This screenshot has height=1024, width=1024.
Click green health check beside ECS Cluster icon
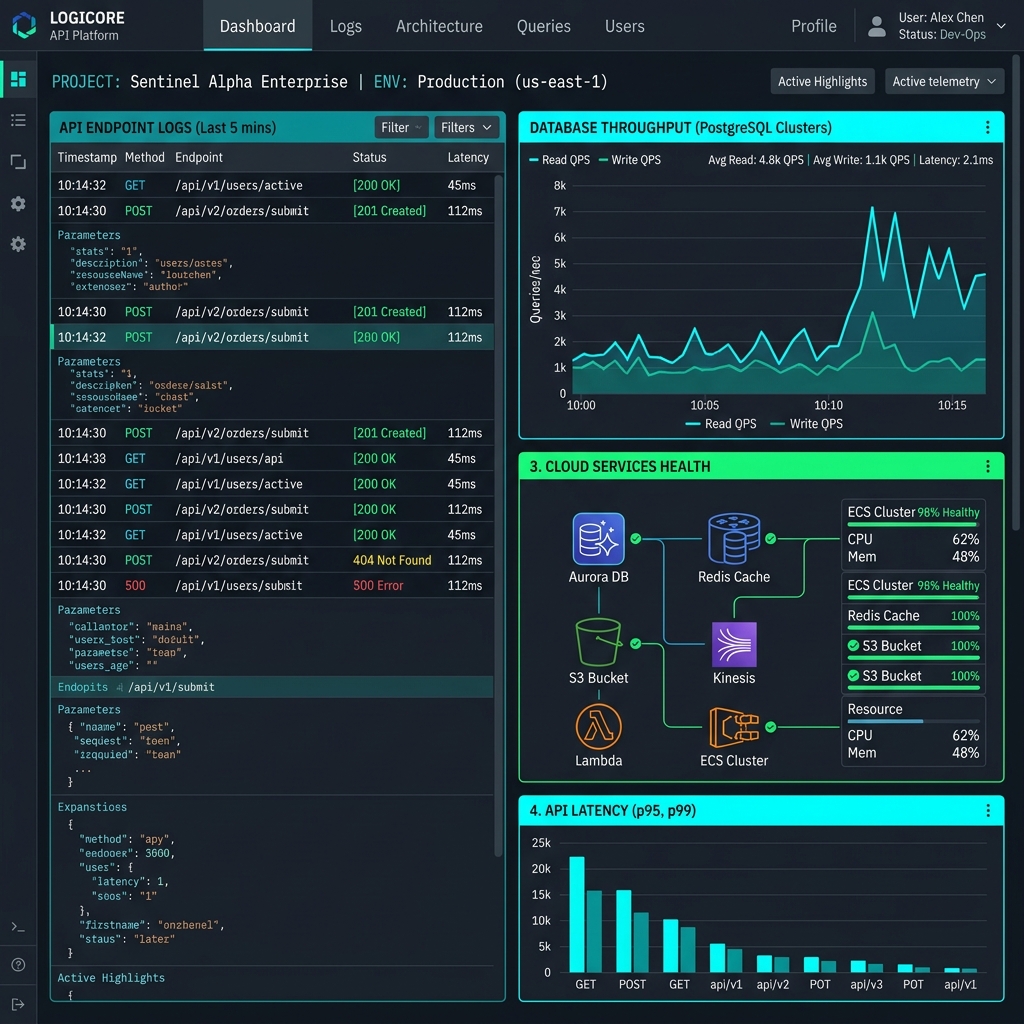[x=771, y=727]
